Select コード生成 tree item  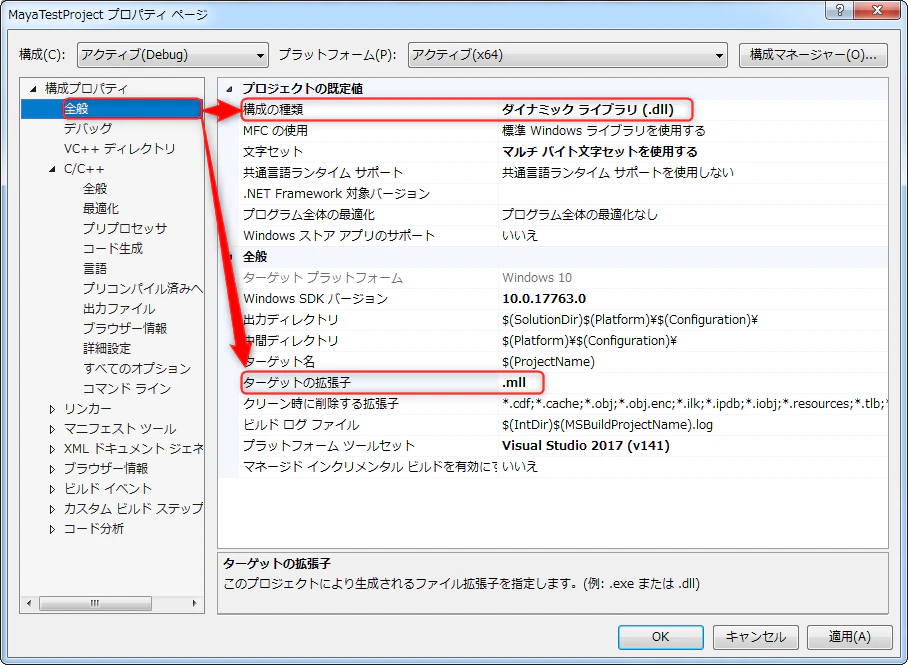click(x=113, y=249)
